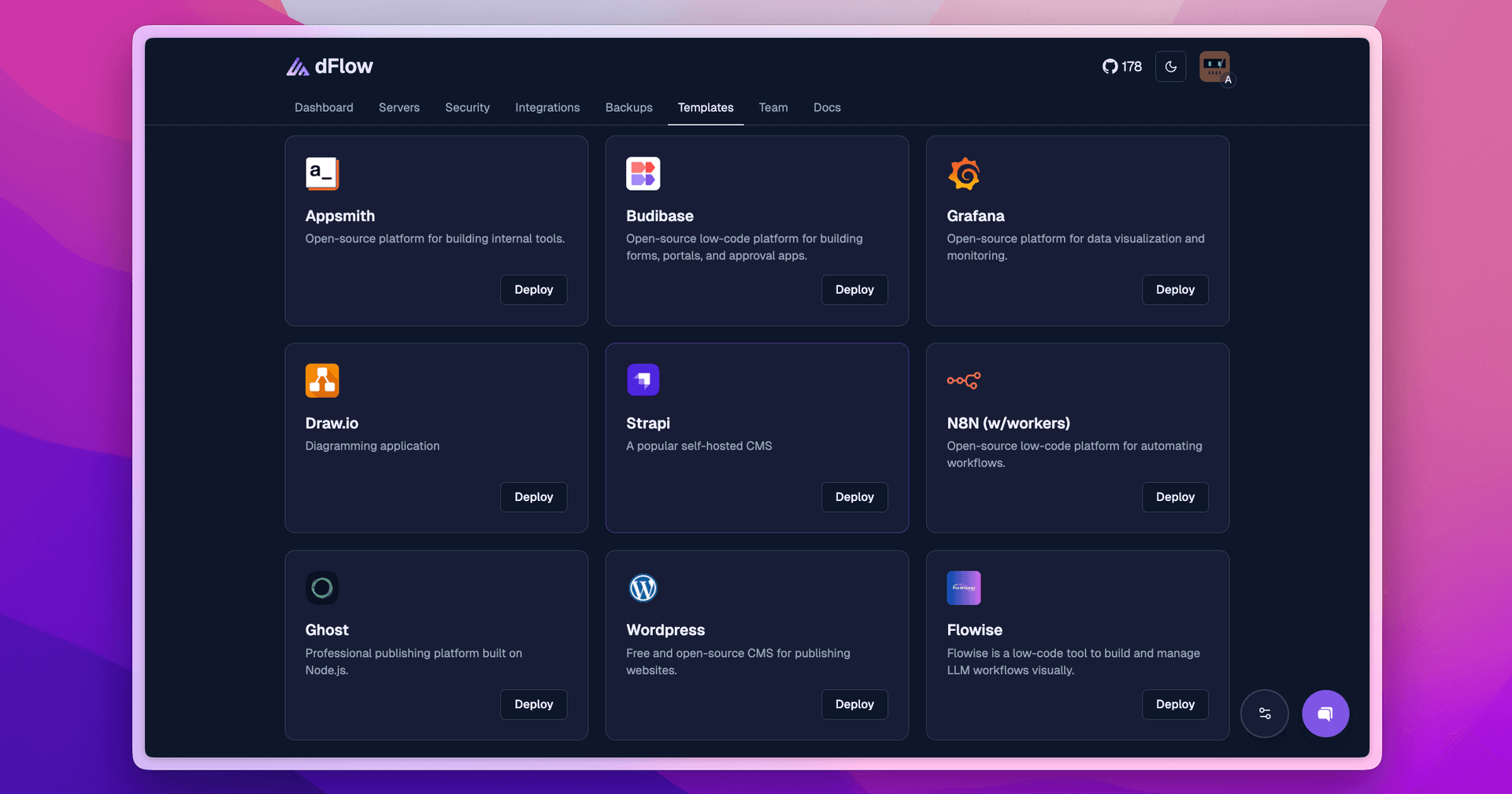Click the GitHub stars counter
The width and height of the screenshot is (1512, 794).
[x=1121, y=67]
